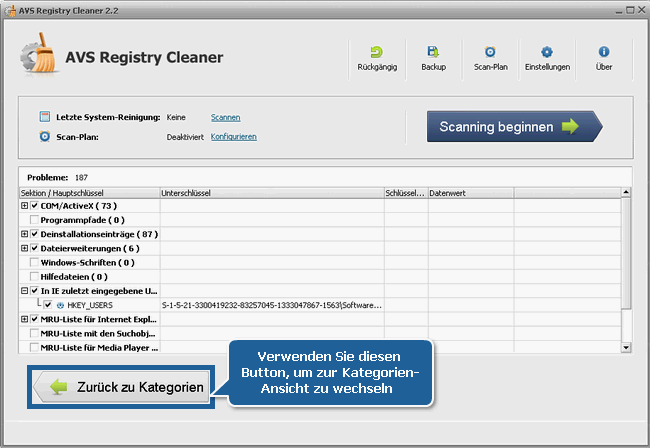Check the Programmpfade checkbox
Screen dimensions: 650x448
34,220
